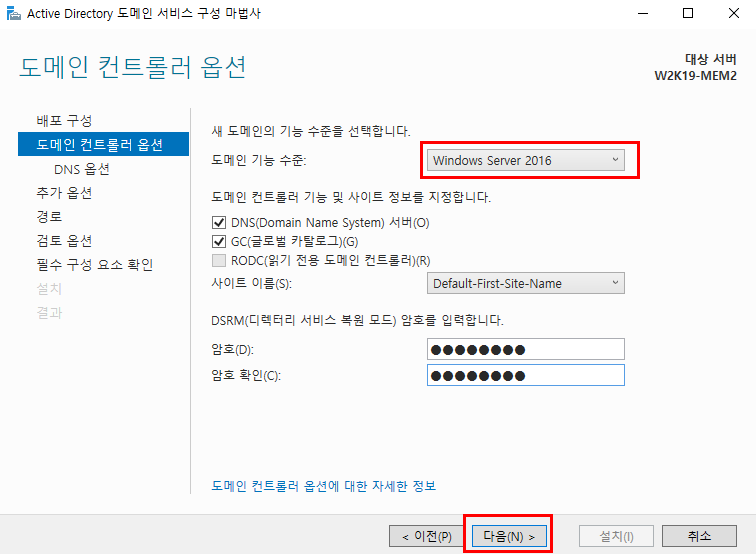This screenshot has height=554, width=756.
Task: Open the 필수 구성 요소 확인 step
Action: tap(95, 264)
